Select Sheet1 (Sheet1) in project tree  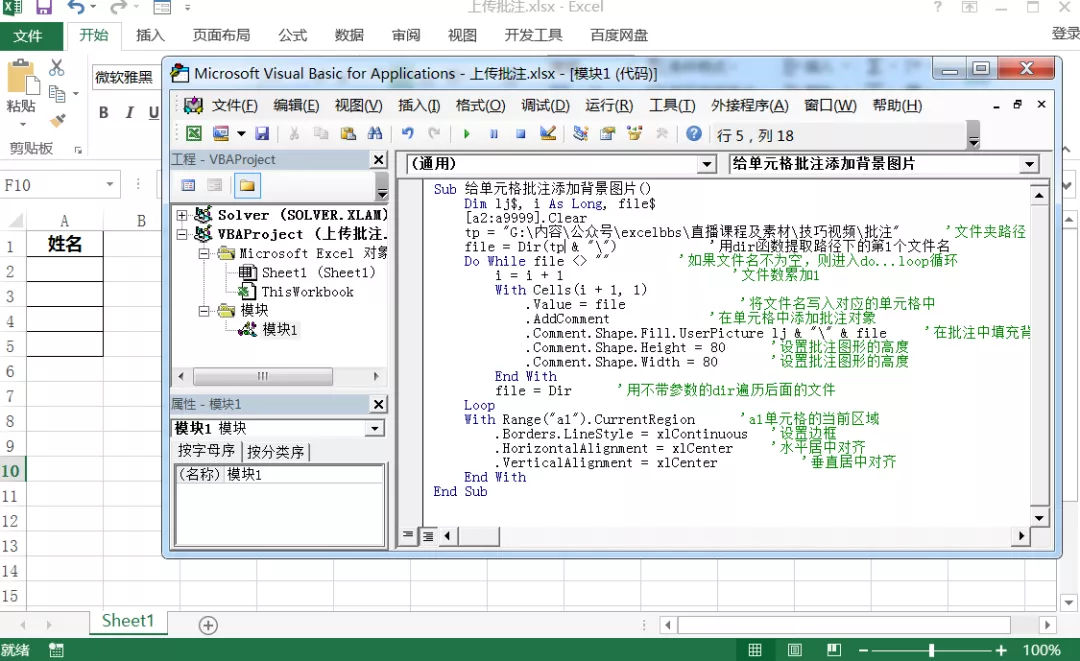tap(318, 273)
